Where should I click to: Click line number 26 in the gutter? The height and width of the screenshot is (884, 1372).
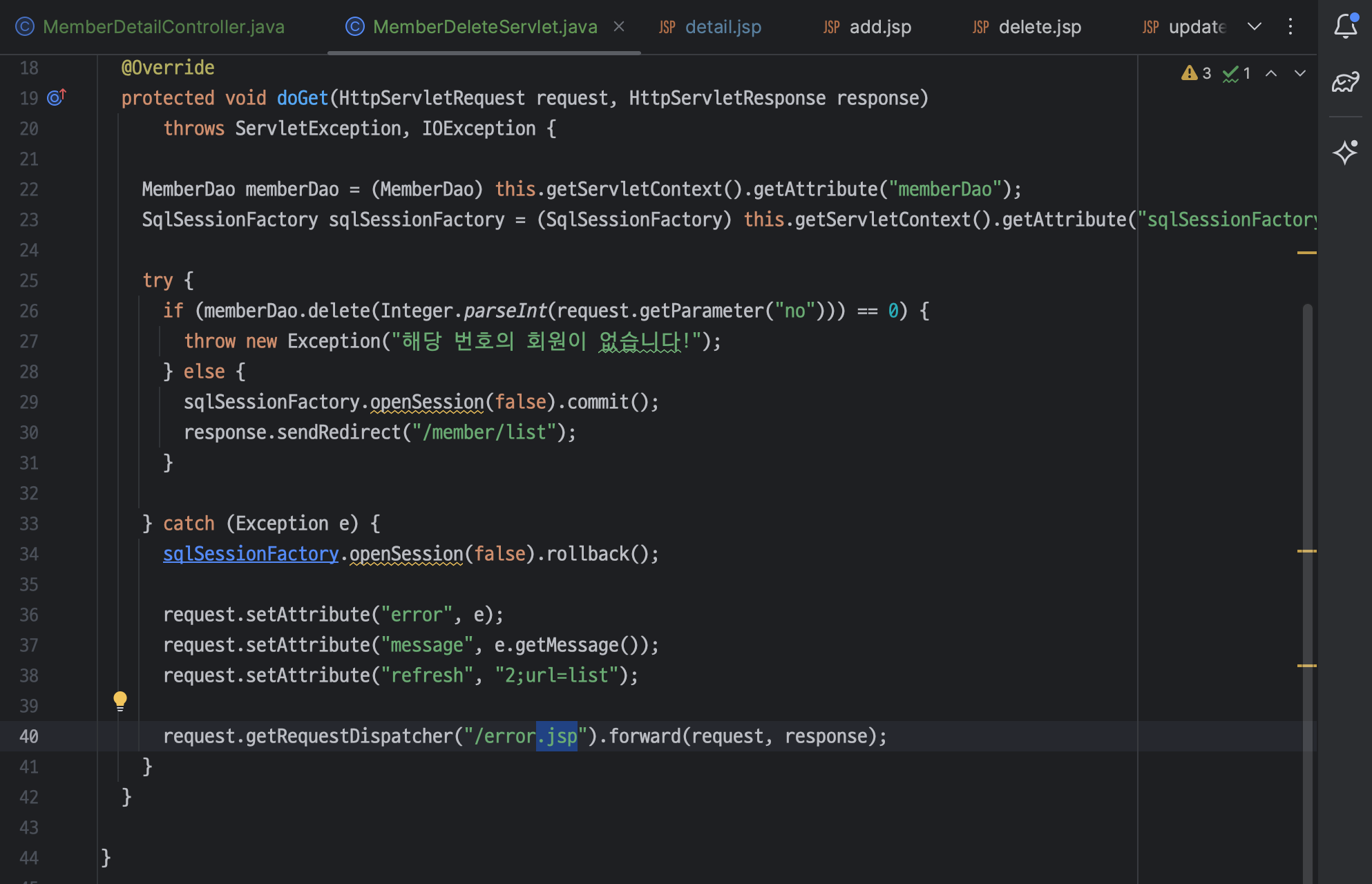pos(29,311)
